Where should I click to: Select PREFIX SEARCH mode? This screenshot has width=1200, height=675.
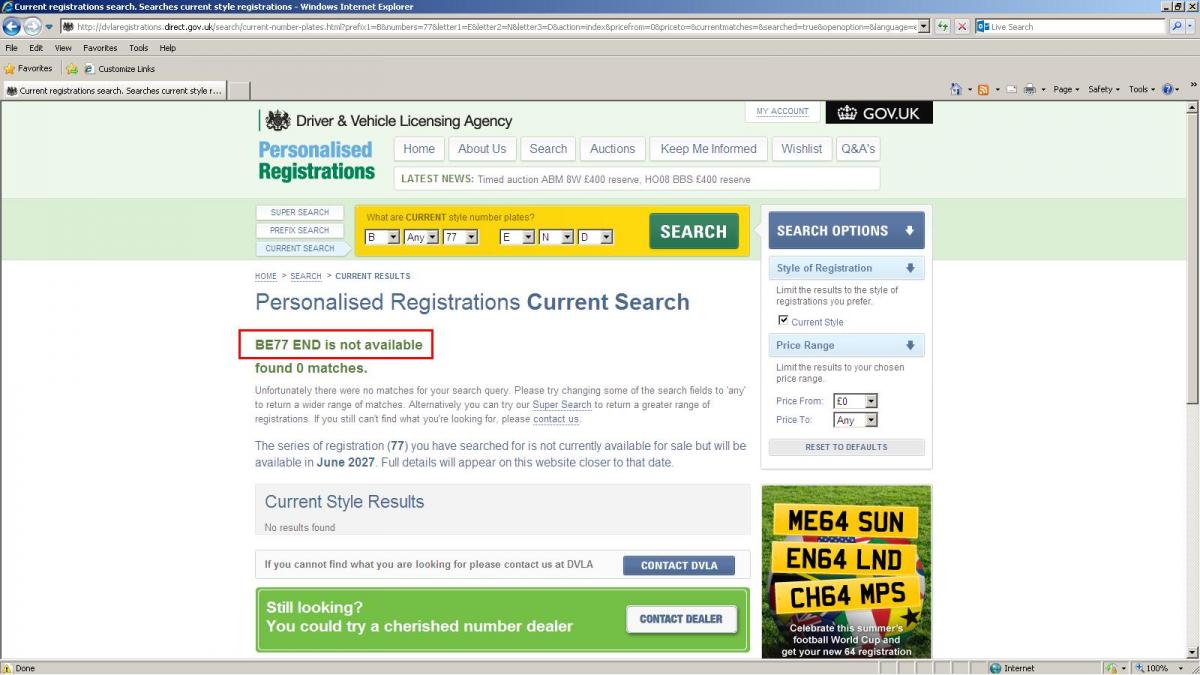[300, 230]
